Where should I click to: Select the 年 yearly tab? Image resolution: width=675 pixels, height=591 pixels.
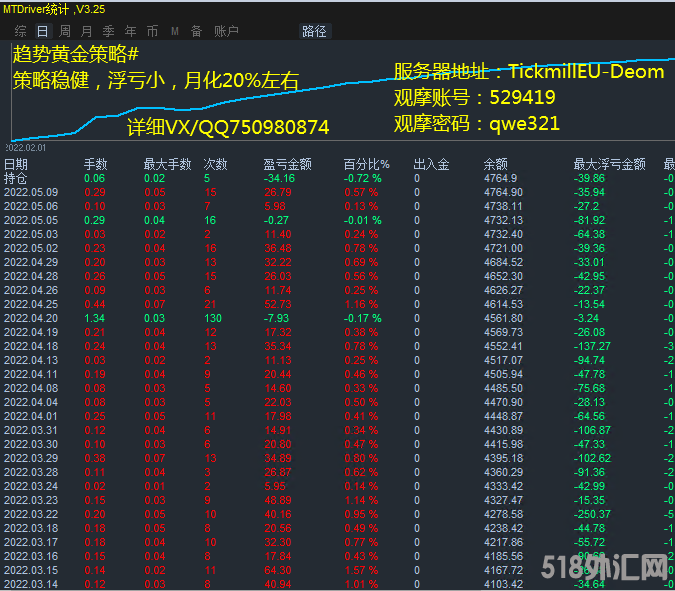[130, 31]
